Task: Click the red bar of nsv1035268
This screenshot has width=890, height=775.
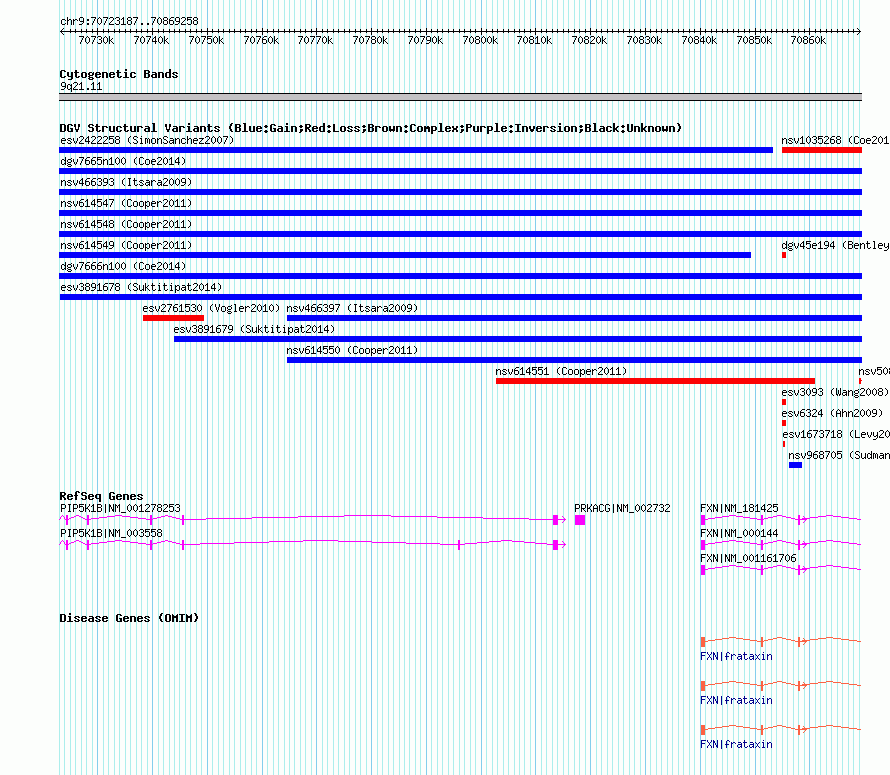Action: click(822, 150)
